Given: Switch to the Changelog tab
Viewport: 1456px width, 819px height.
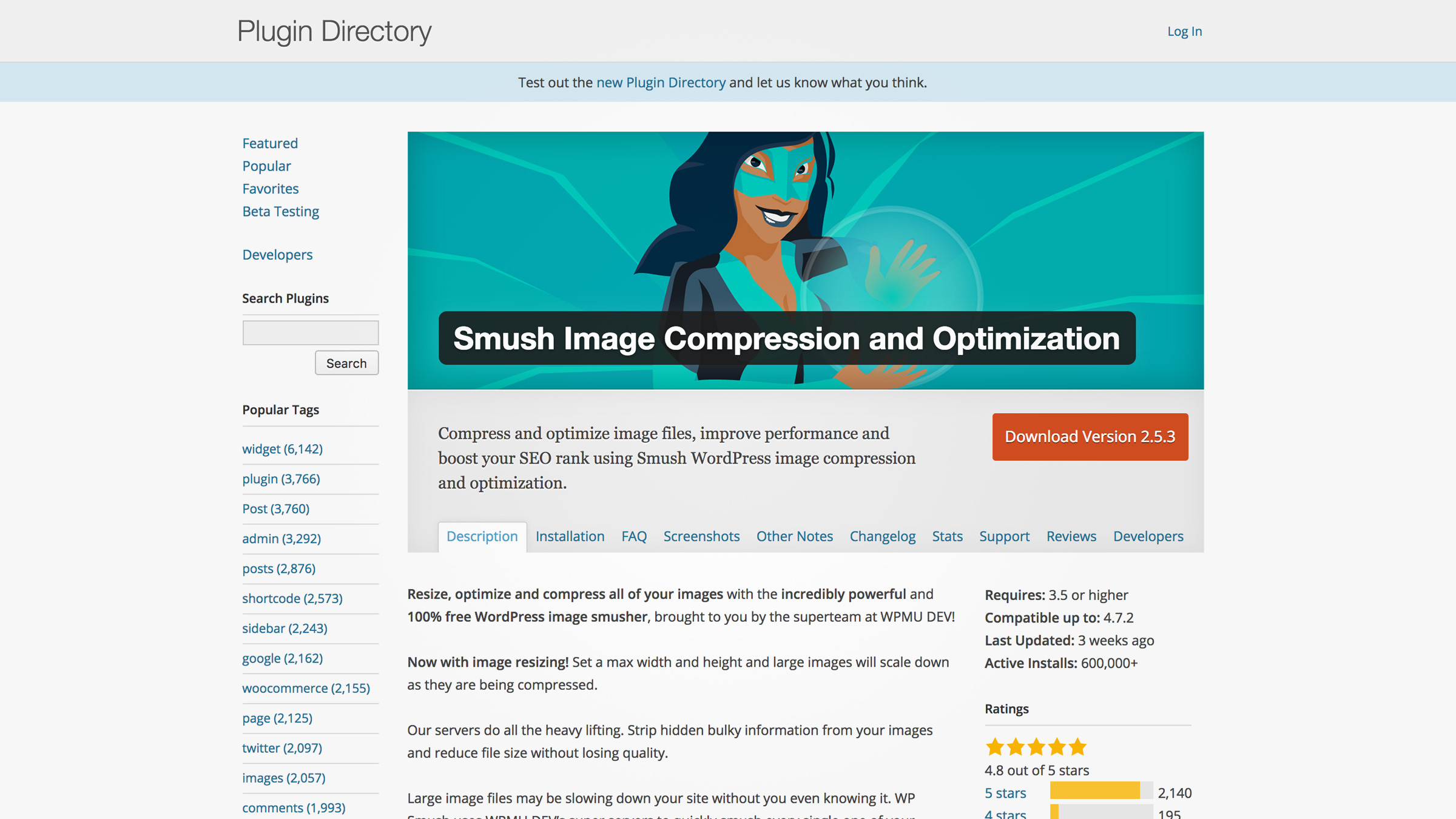Looking at the screenshot, I should tap(882, 537).
